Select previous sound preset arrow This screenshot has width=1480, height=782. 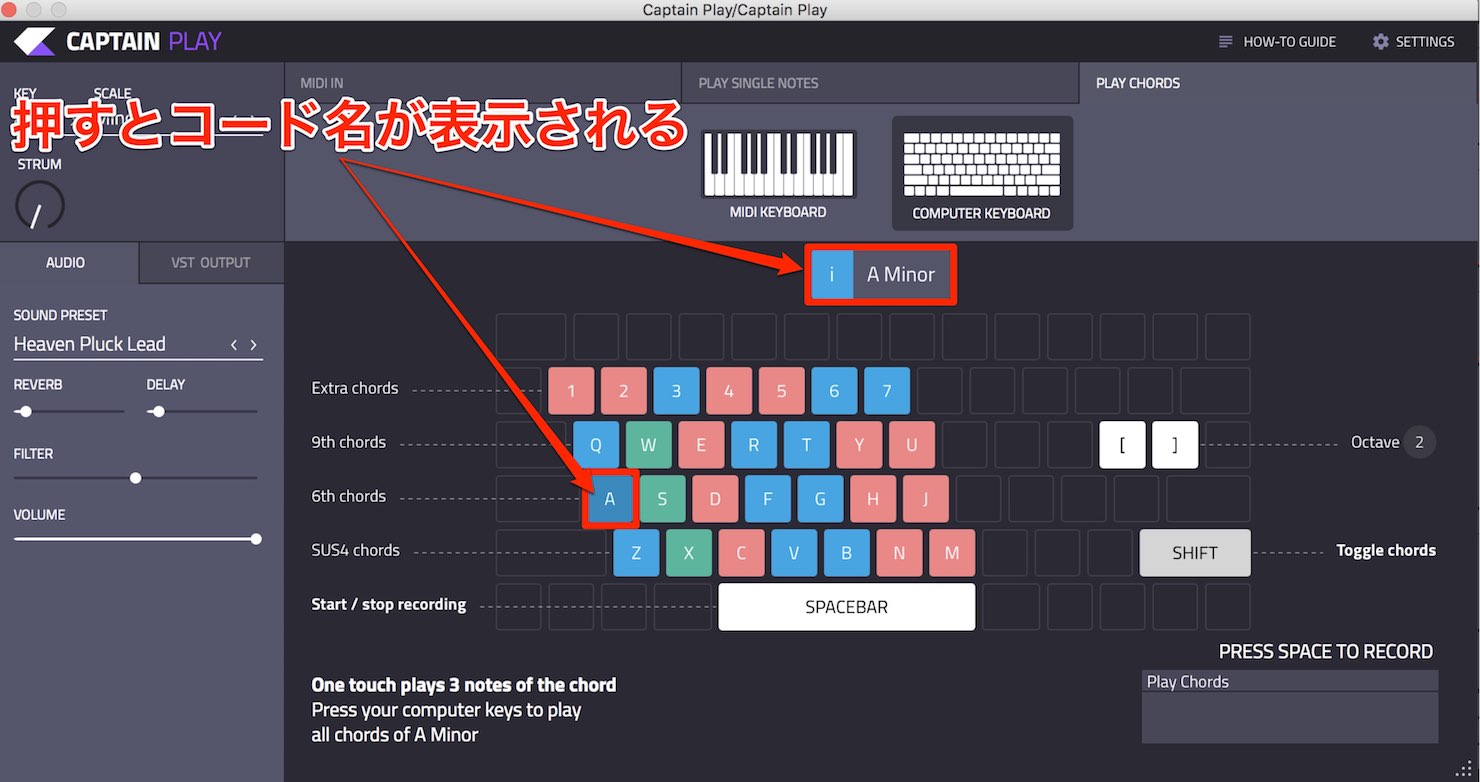click(x=234, y=344)
